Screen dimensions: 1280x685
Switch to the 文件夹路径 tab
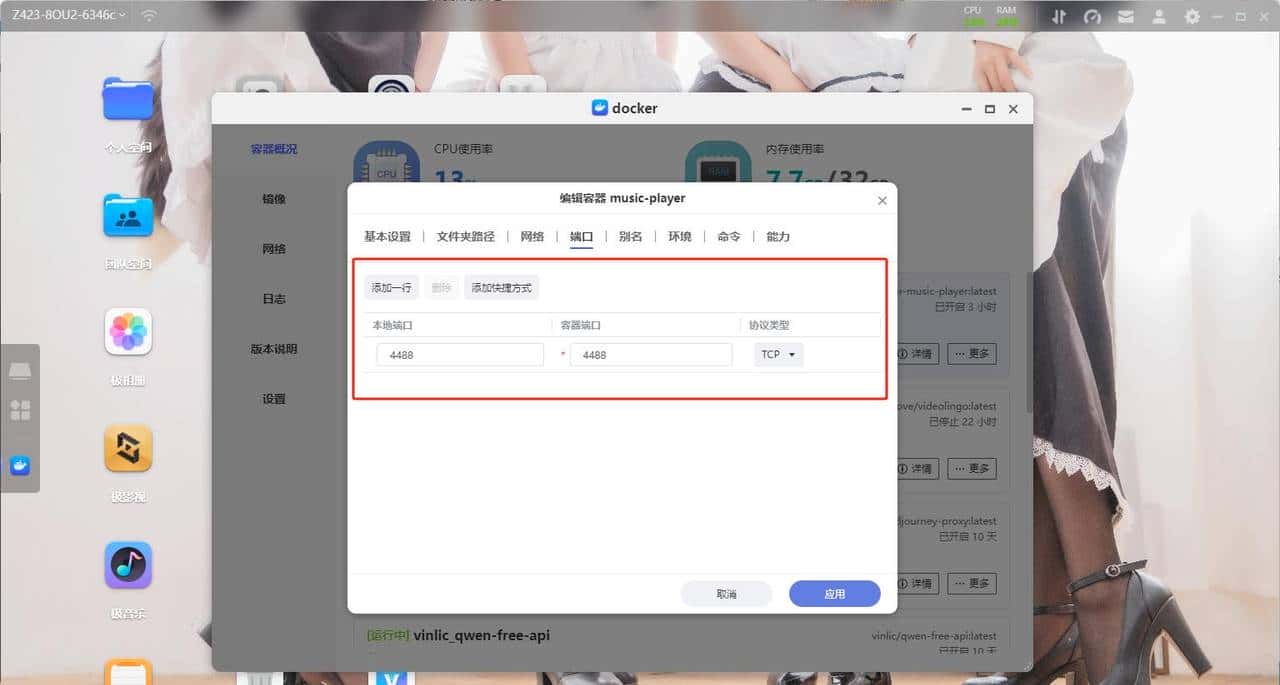[x=467, y=236]
